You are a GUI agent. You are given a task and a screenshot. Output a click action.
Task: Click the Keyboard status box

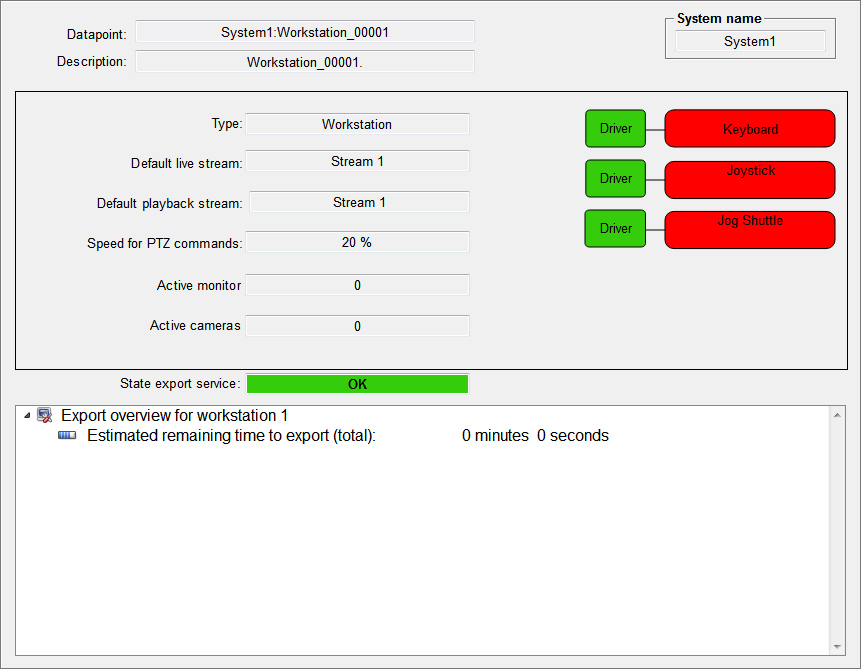tap(750, 129)
